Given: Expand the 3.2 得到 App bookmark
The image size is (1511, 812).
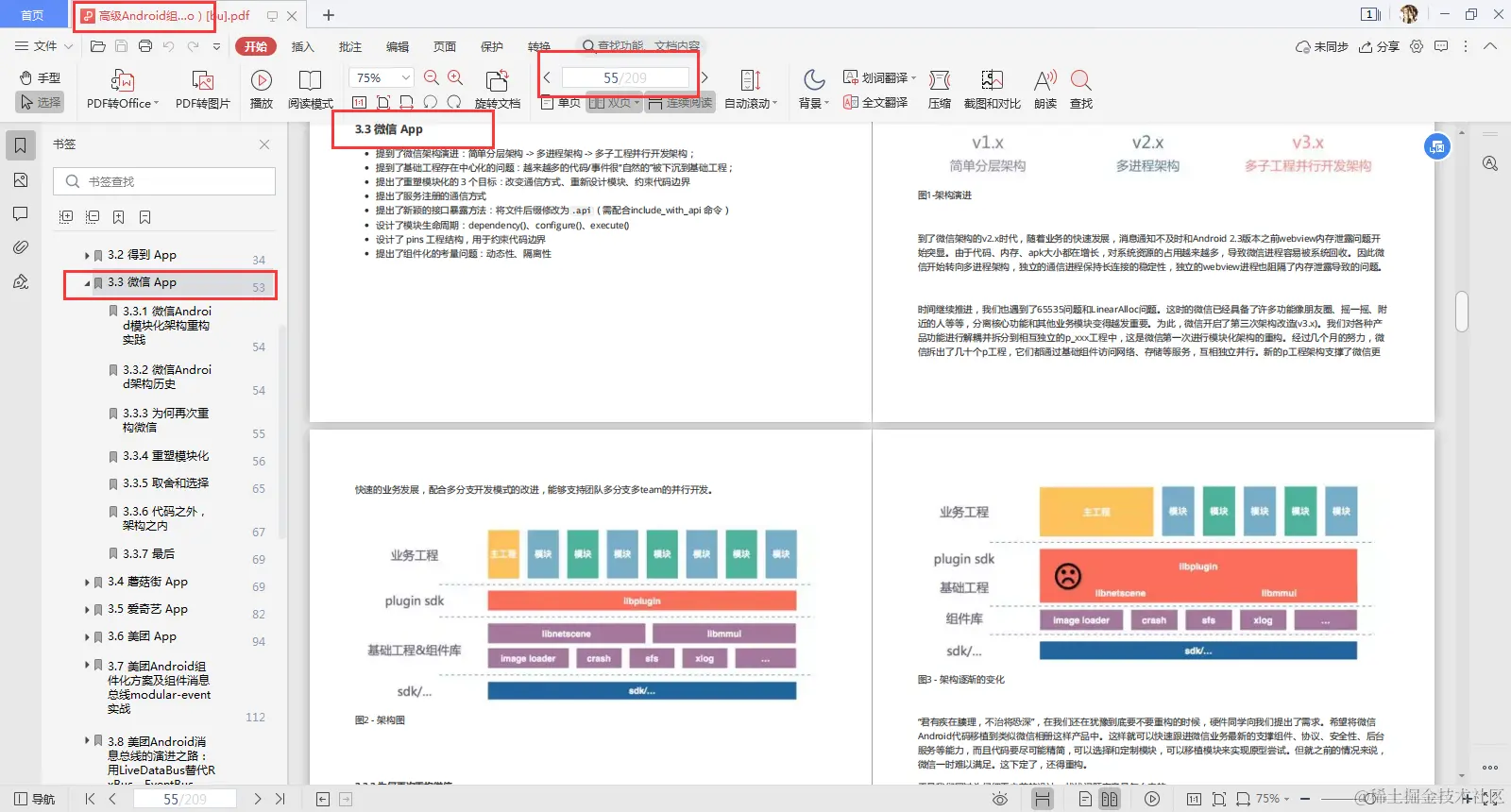Looking at the screenshot, I should click(87, 255).
